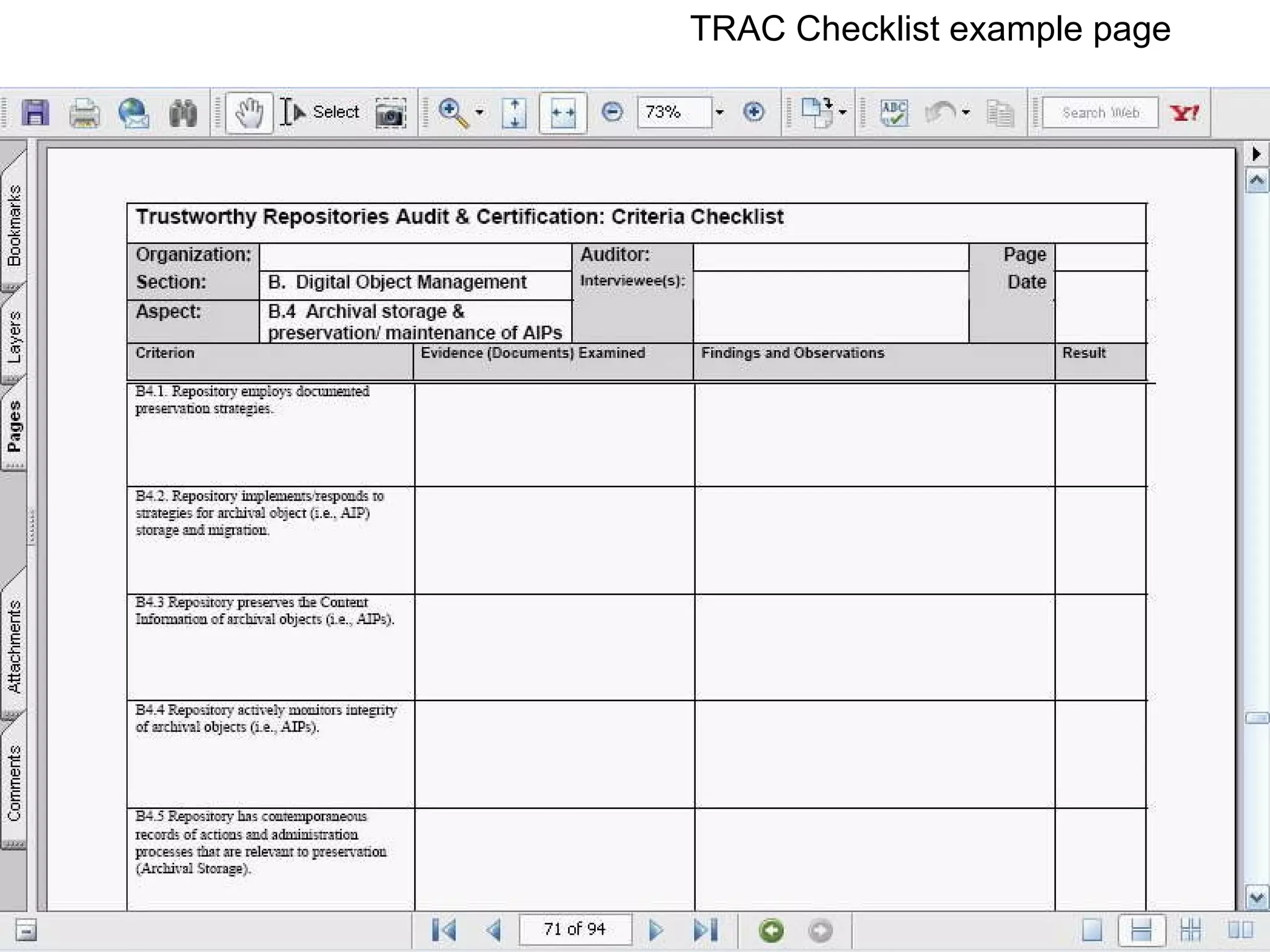Click the ABC spell check icon
Screen dimensions: 1270x952
894,113
